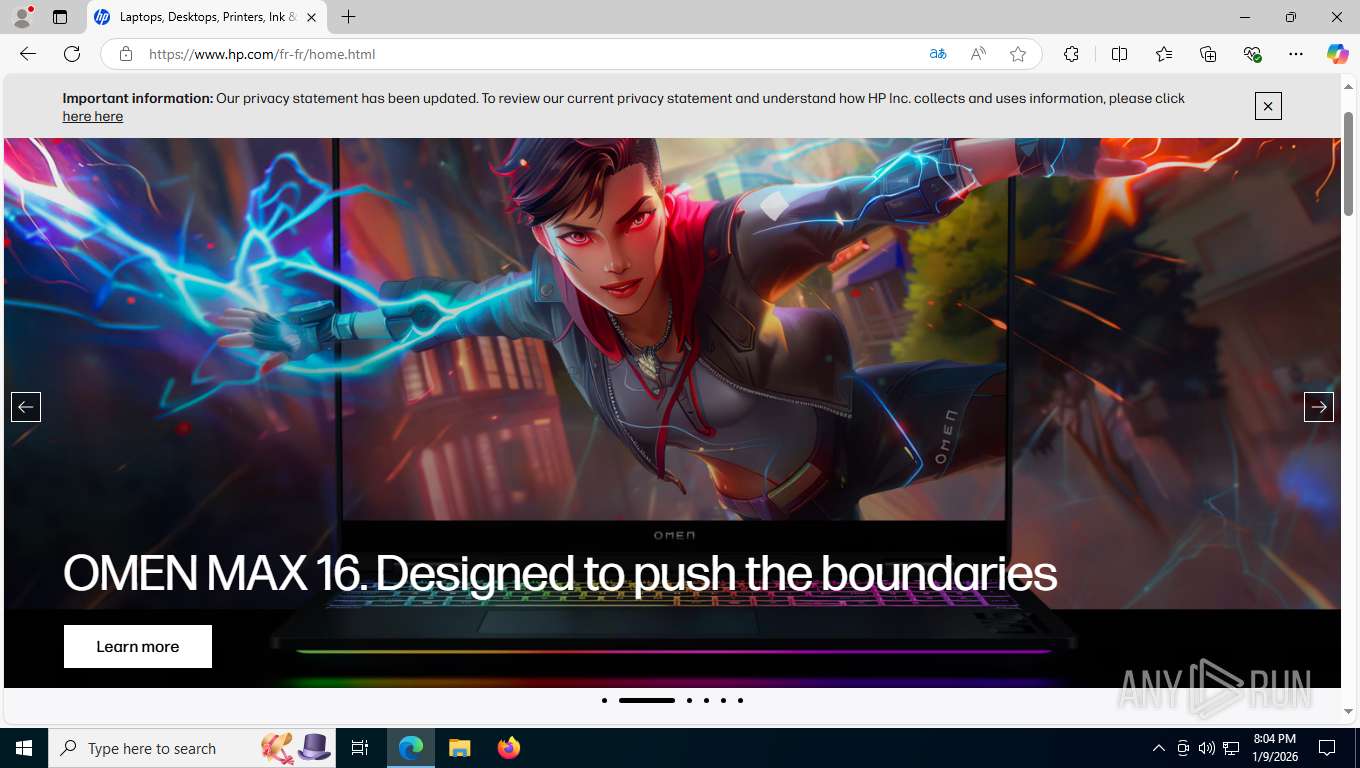Click the scrollbar down arrow
This screenshot has height=768, width=1360.
click(x=1349, y=711)
